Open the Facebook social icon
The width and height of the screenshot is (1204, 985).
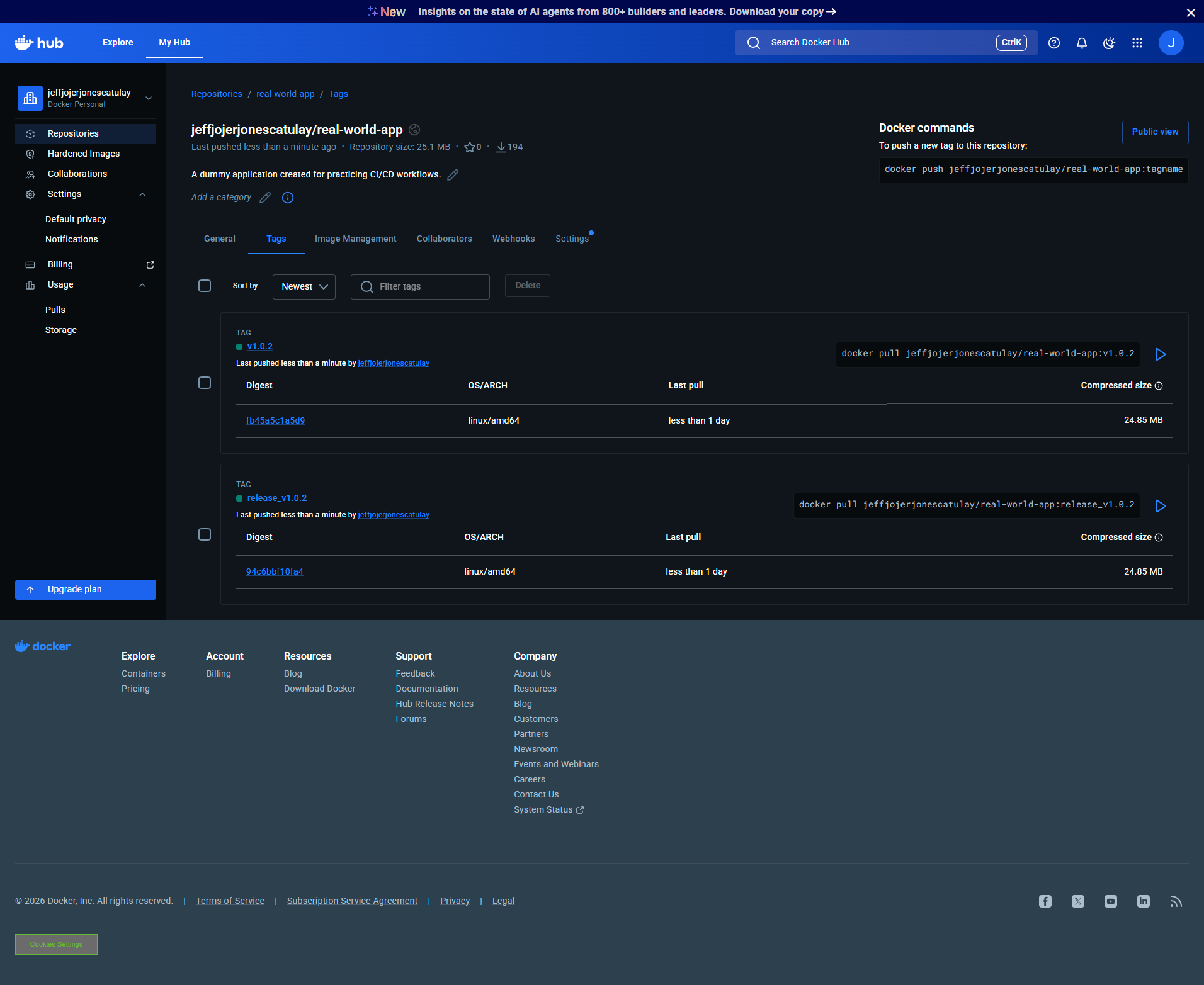[x=1045, y=901]
